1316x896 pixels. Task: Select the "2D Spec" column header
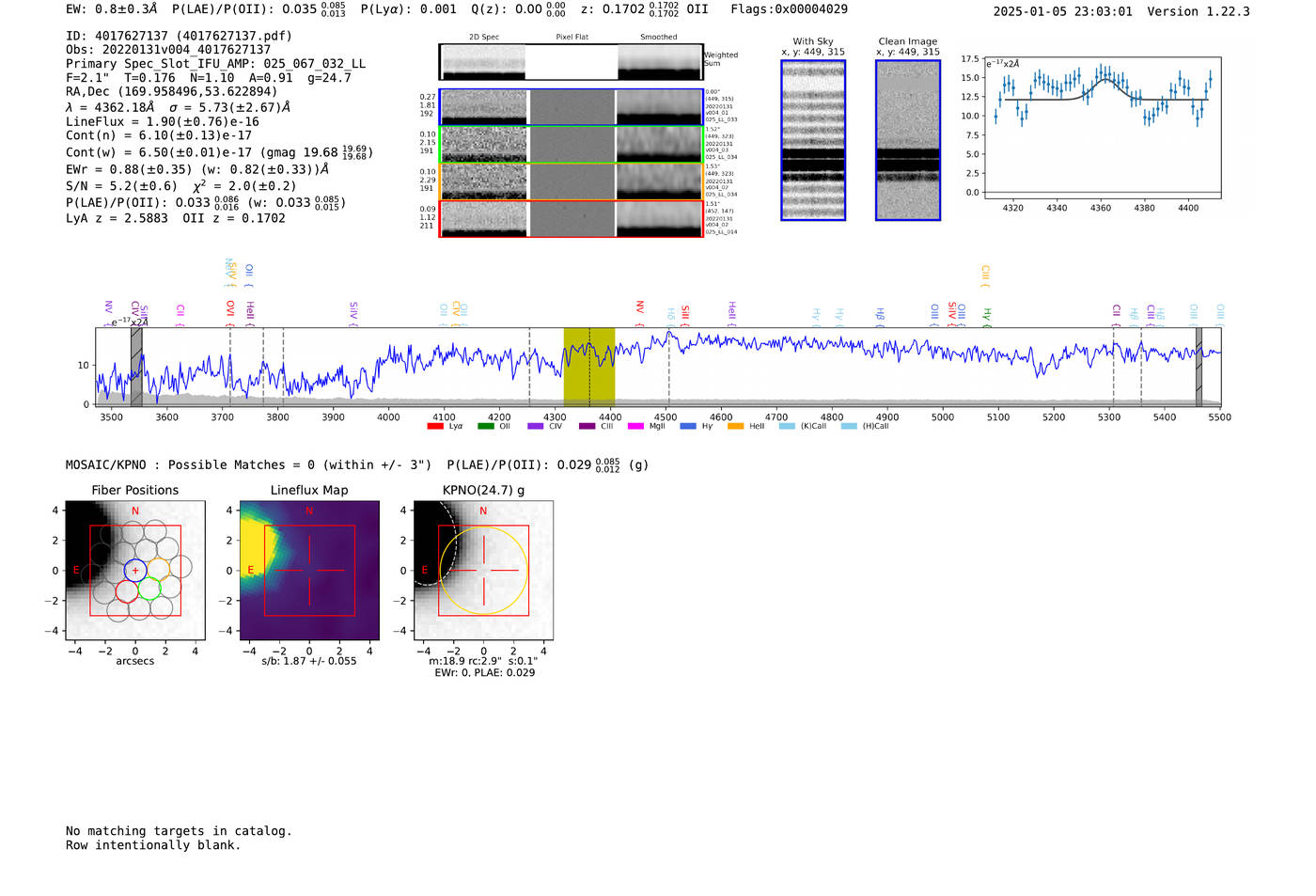484,38
